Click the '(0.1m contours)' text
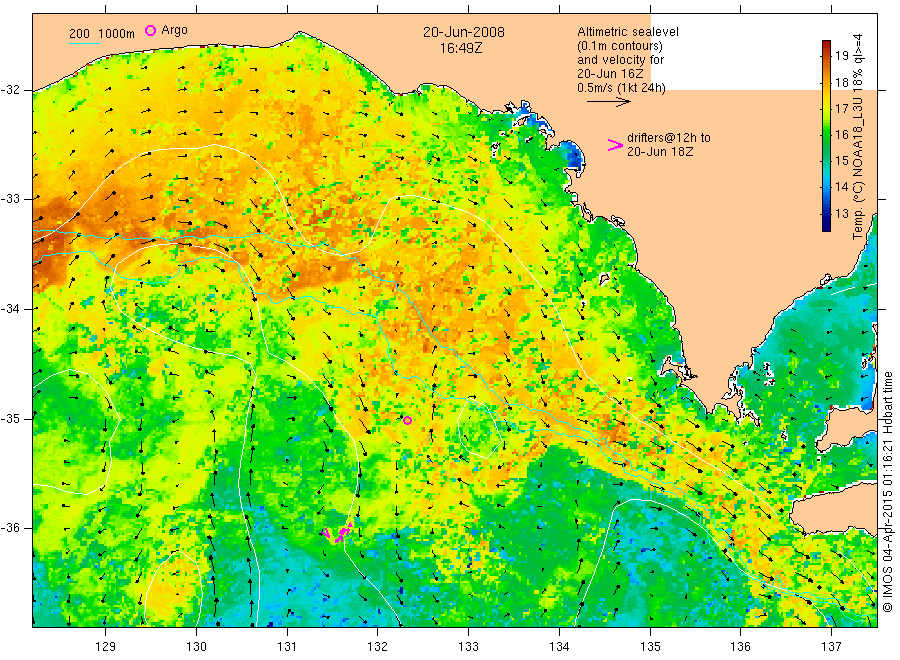900x660 pixels. [620, 46]
